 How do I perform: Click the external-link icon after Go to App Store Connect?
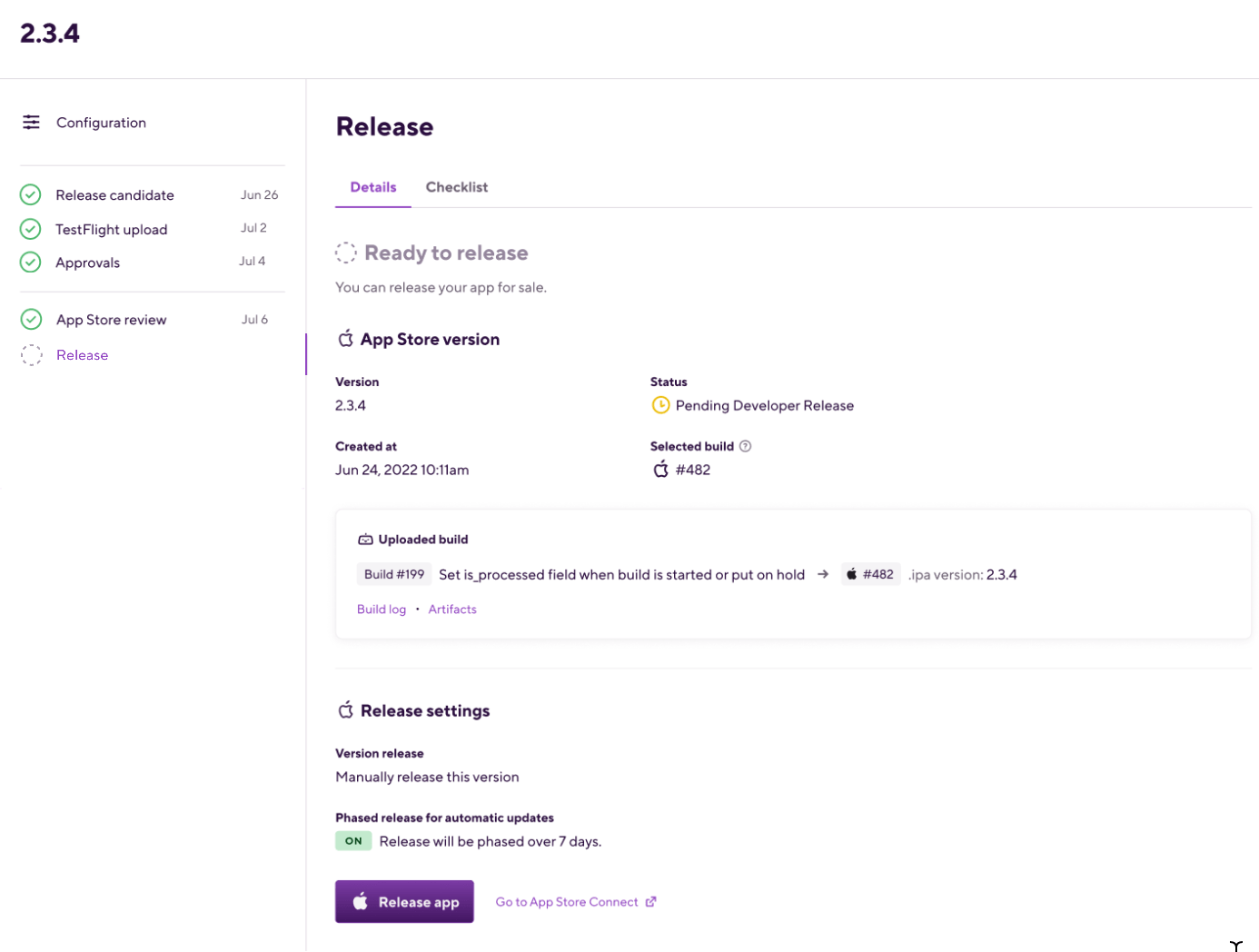[x=651, y=901]
